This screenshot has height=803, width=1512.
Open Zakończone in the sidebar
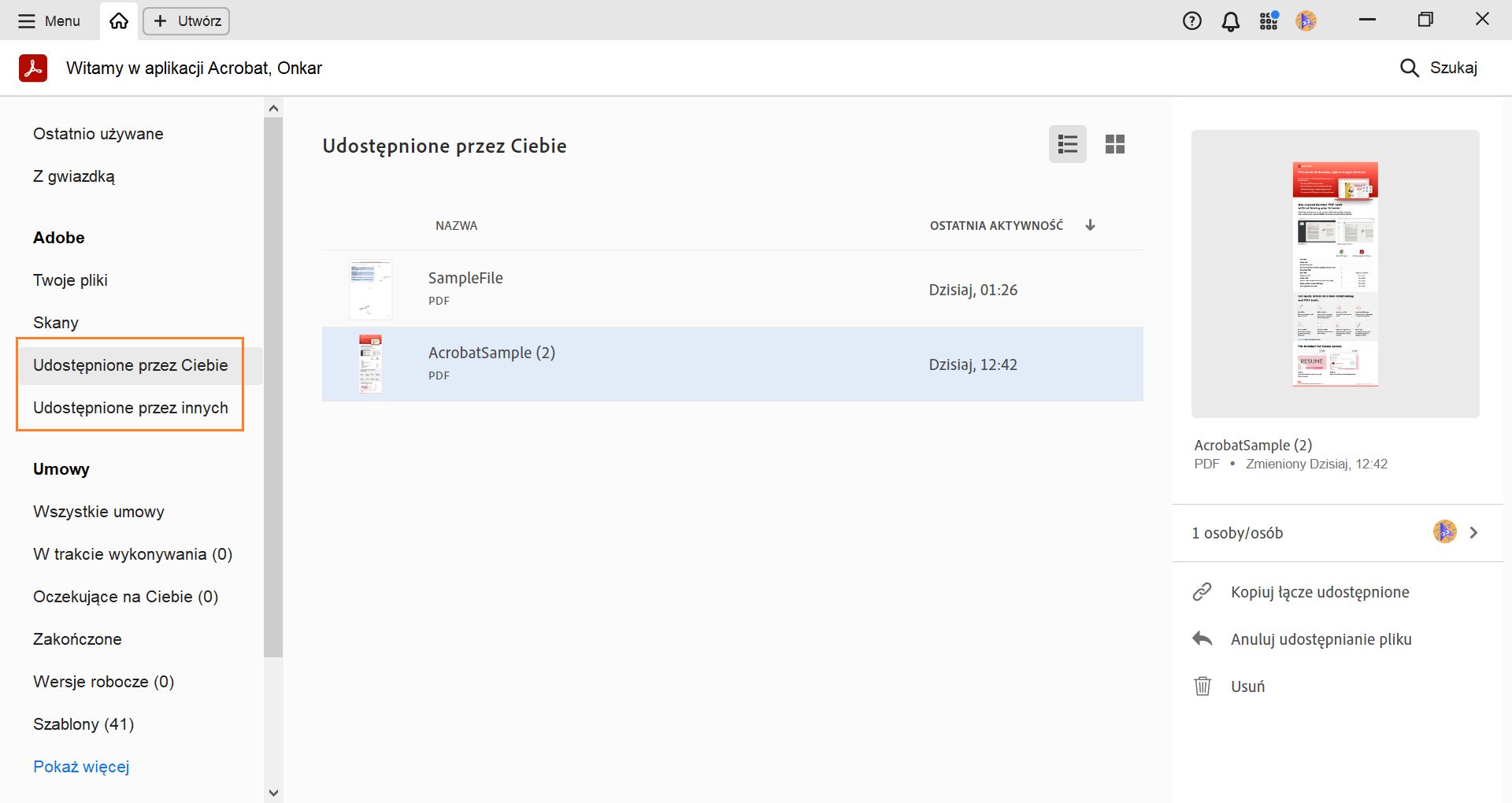(77, 639)
